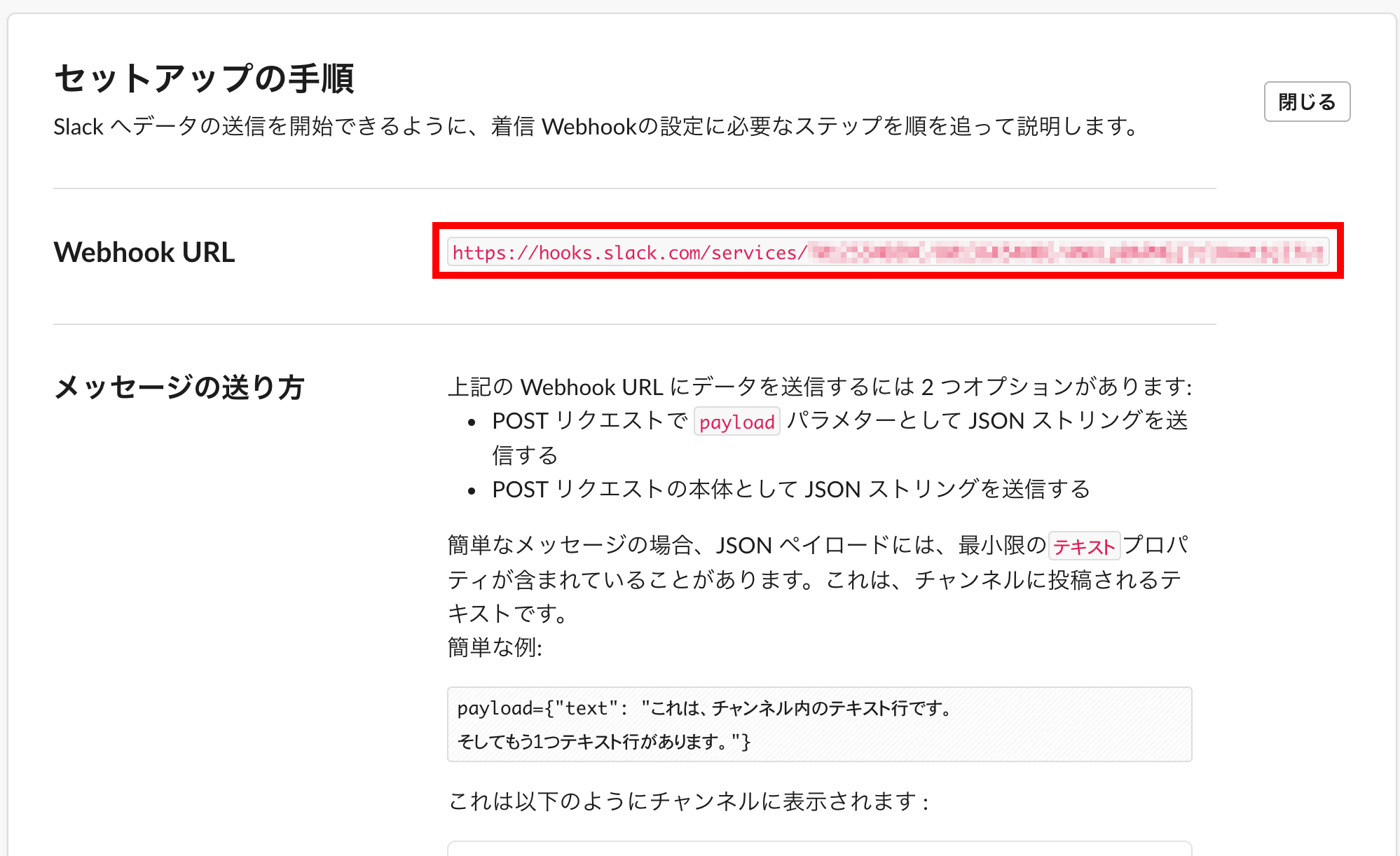This screenshot has width=1400, height=856.
Task: Click the code line starting payload={"text":
Action: tap(704, 708)
